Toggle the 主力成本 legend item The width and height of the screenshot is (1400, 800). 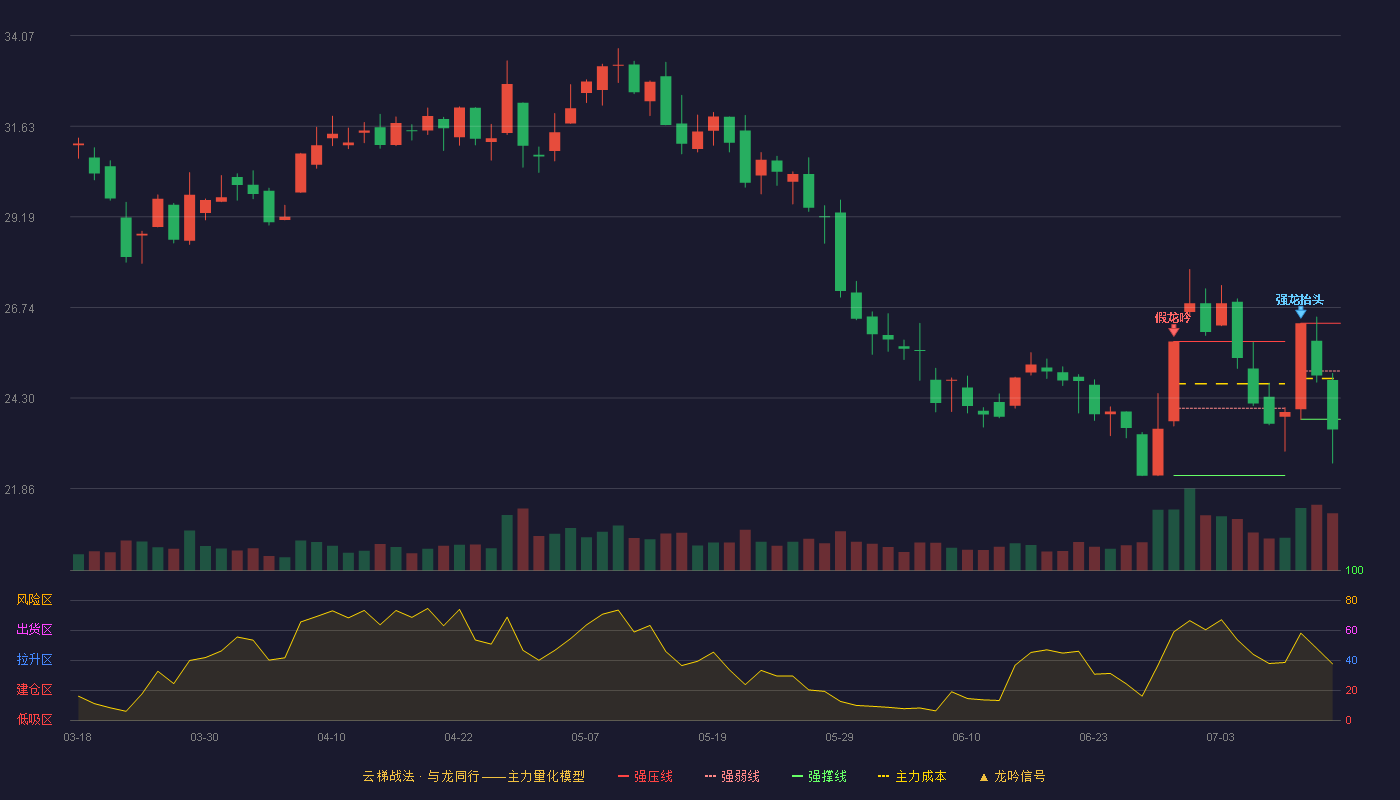pos(911,776)
